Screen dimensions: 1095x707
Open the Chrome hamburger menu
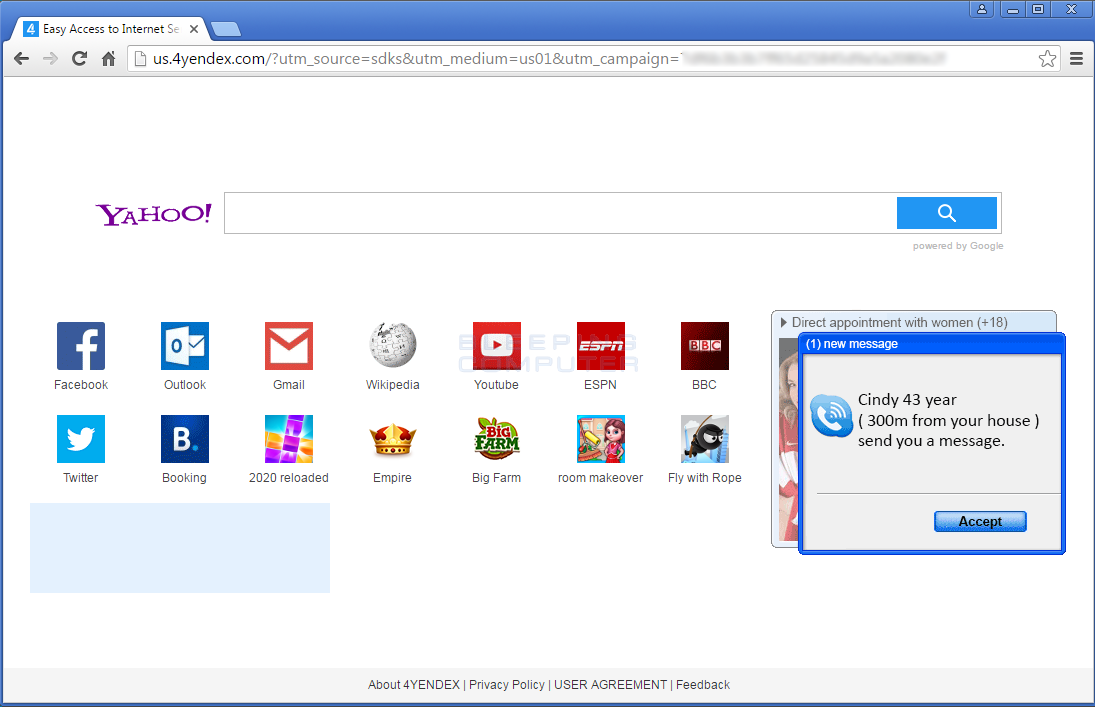point(1076,59)
